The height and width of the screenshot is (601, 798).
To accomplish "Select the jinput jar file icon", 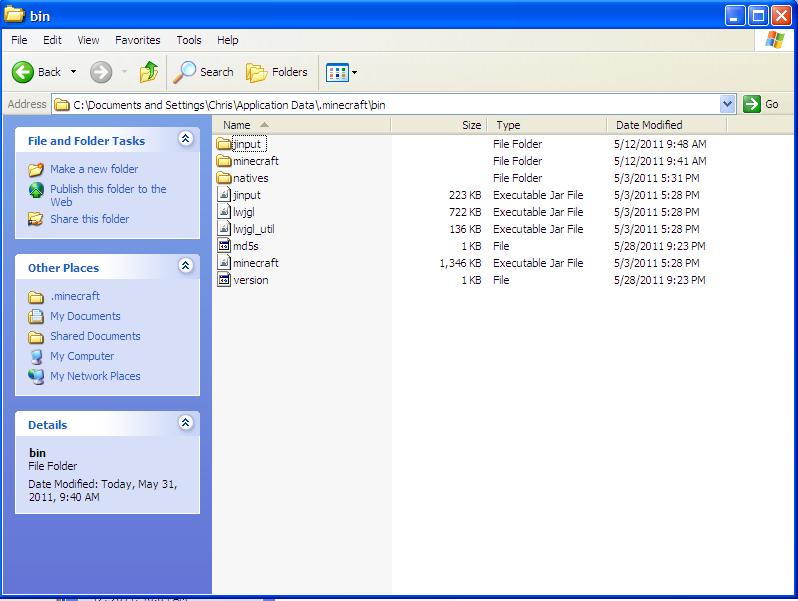I will (224, 195).
